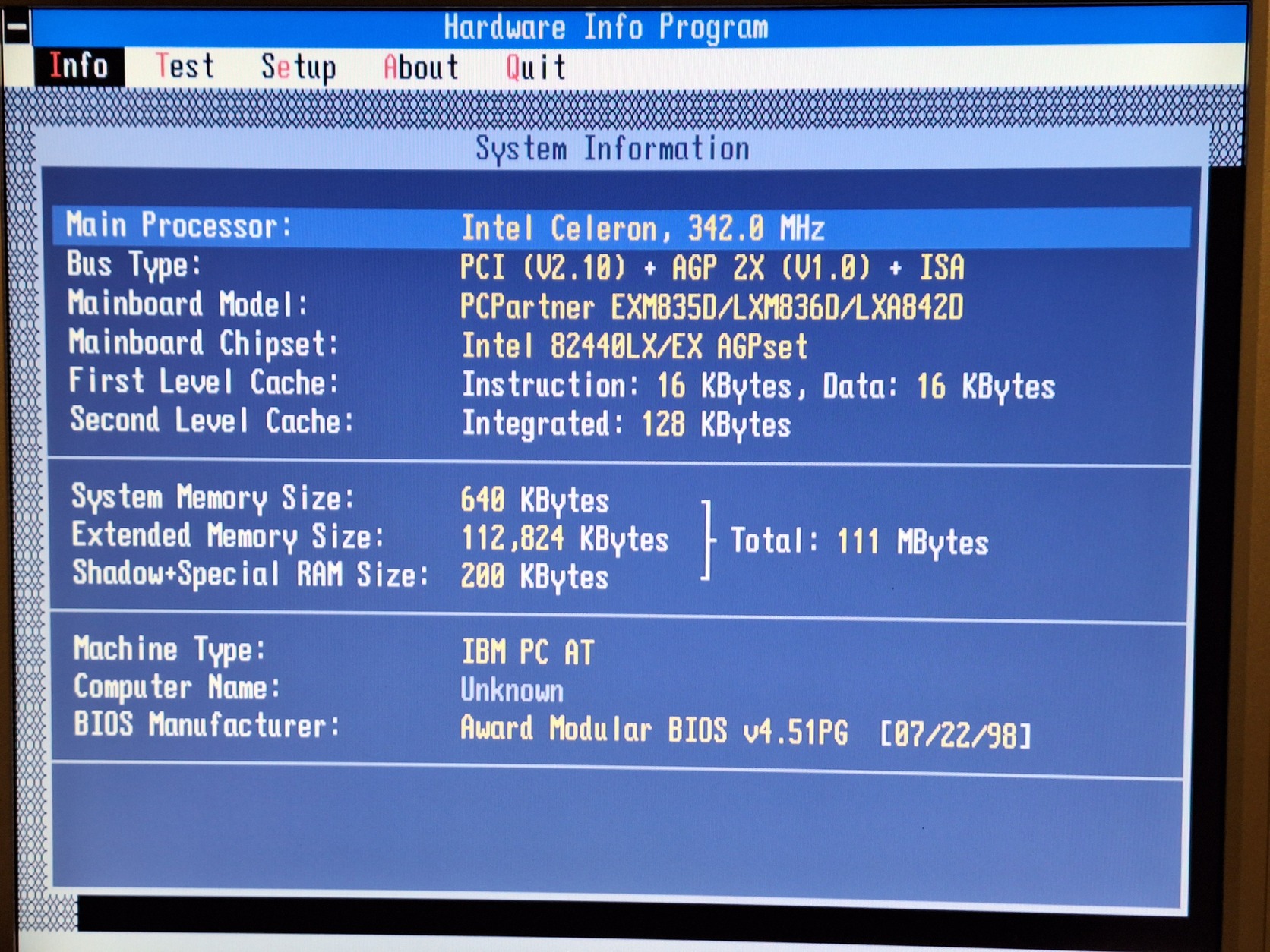Click 'Award Modular BIOS v4.51PG' value

tap(654, 730)
